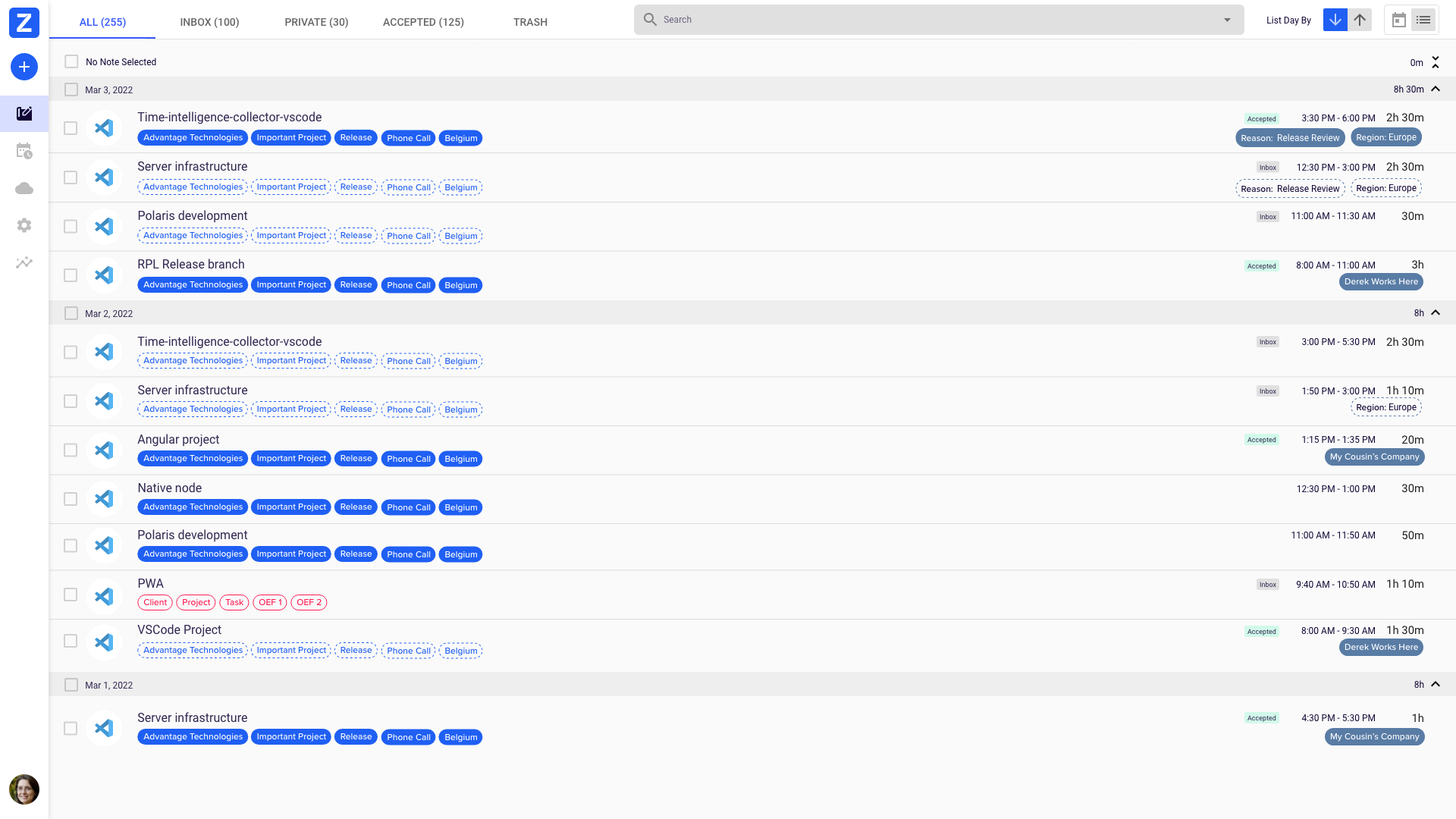Click Derek Works Here tag on RPL Release branch
Viewport: 1456px width, 819px height.
point(1381,282)
